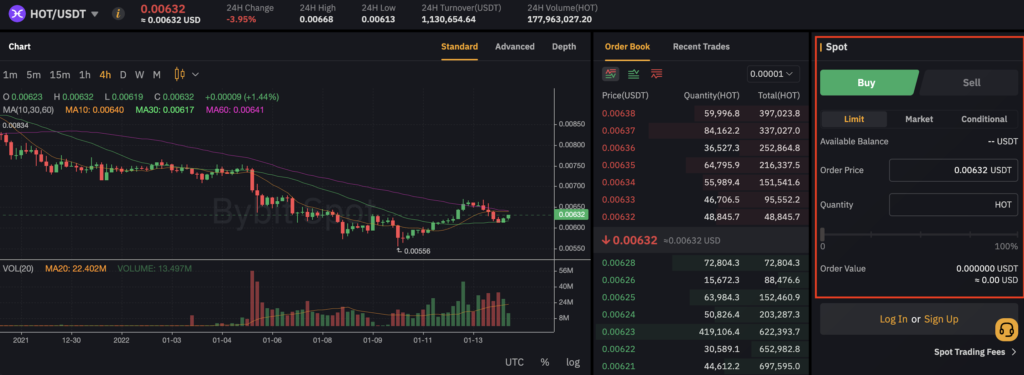Click the 0.00637 sell order row
The height and width of the screenshot is (375, 1024).
pyautogui.click(x=701, y=131)
